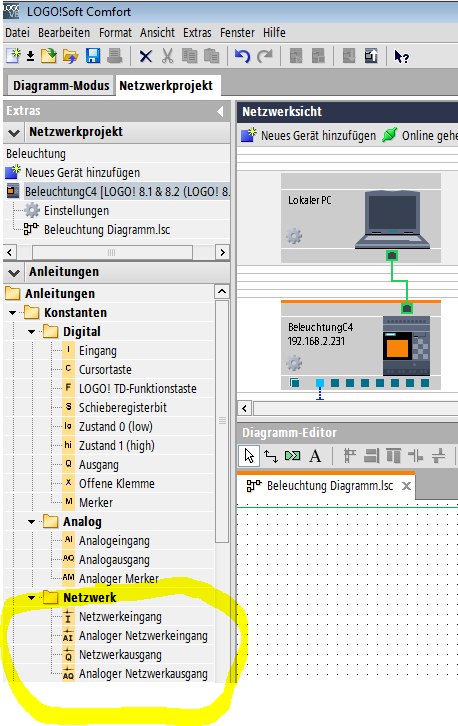Collapse the Extras panel with the arrow

tap(220, 111)
